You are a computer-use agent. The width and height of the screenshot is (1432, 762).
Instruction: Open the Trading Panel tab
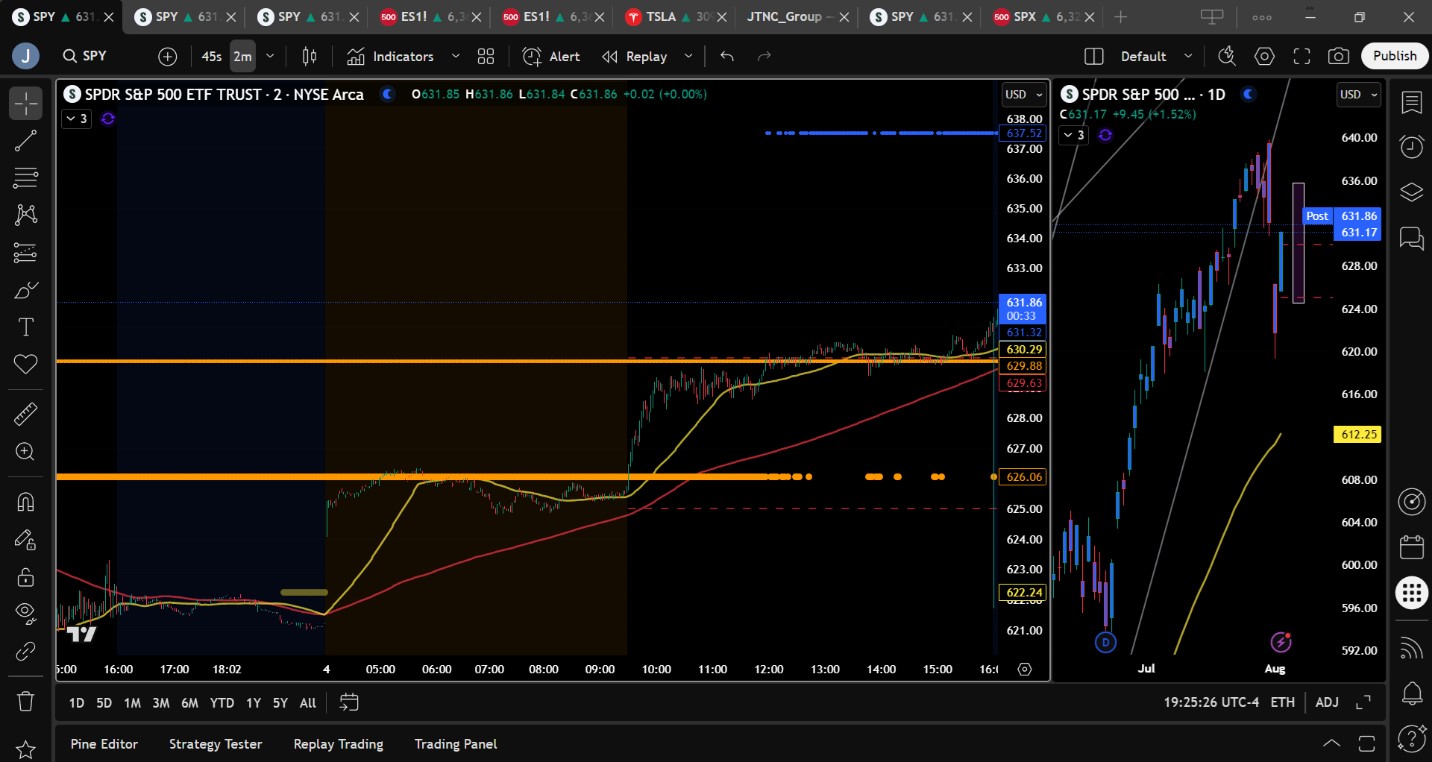point(456,744)
